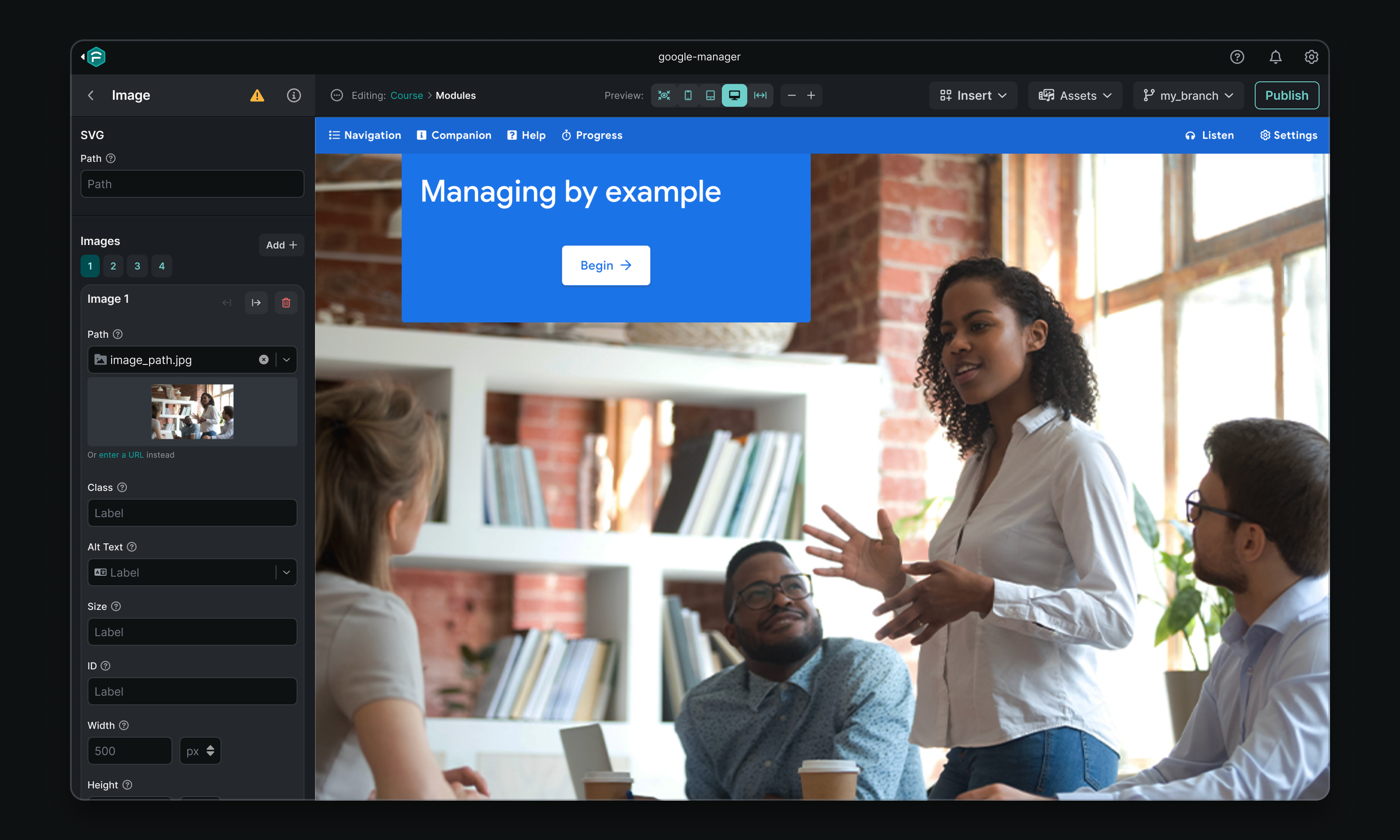This screenshot has height=840, width=1400.
Task: Click the enter a URL link
Action: click(x=121, y=455)
